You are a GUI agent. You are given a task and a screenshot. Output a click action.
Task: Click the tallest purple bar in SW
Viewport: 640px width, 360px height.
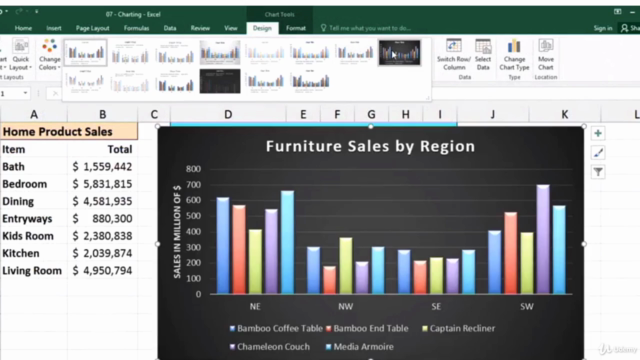543,239
